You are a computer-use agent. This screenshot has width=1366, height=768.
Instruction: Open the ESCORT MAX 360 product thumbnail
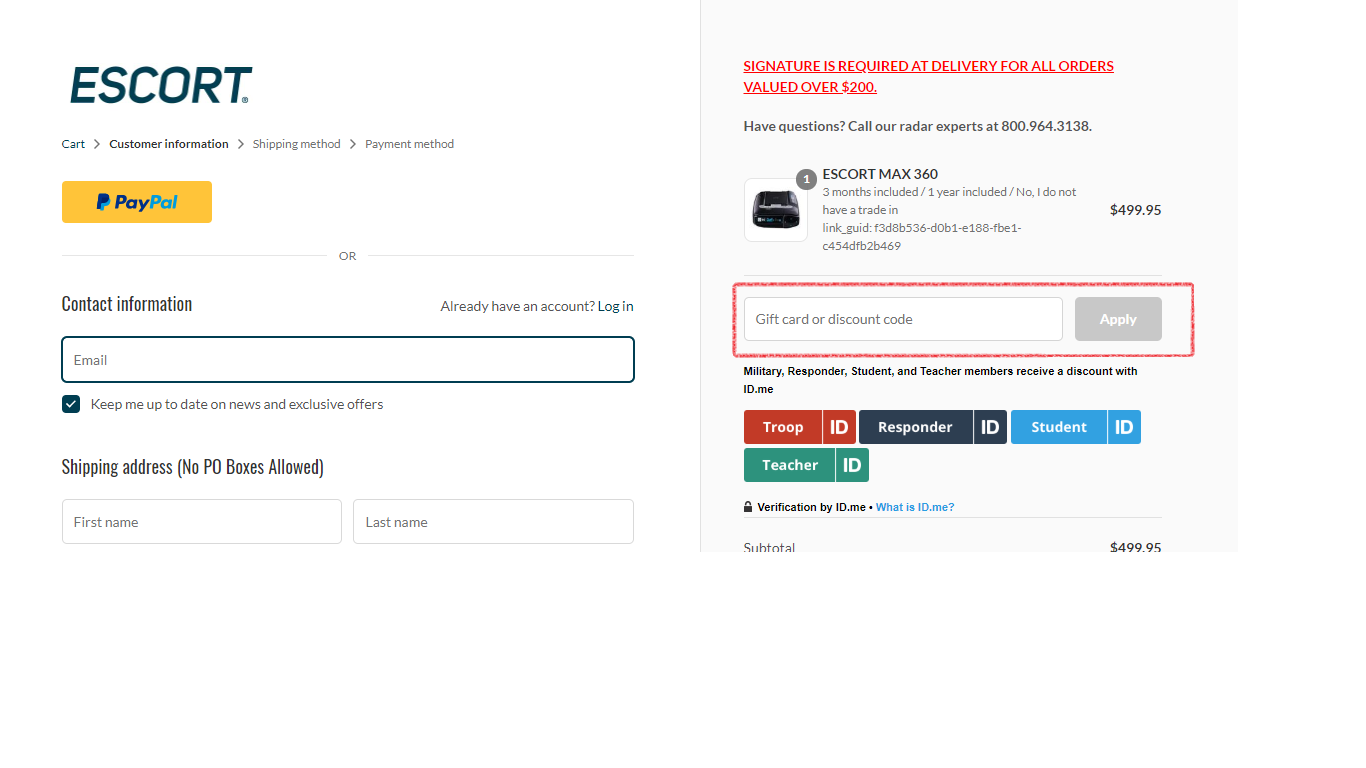point(776,210)
